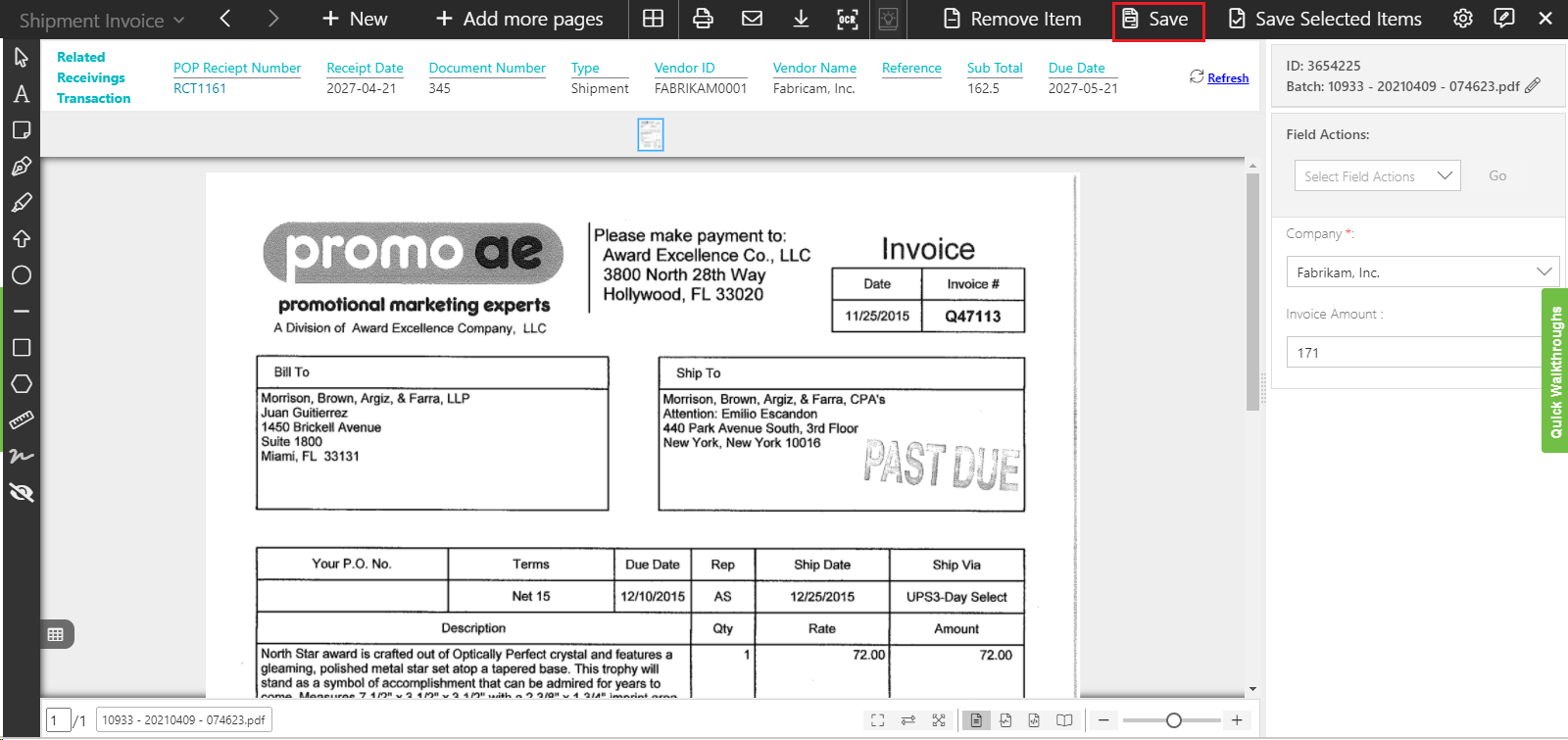
Task: Enable single page document view mode
Action: click(x=975, y=720)
